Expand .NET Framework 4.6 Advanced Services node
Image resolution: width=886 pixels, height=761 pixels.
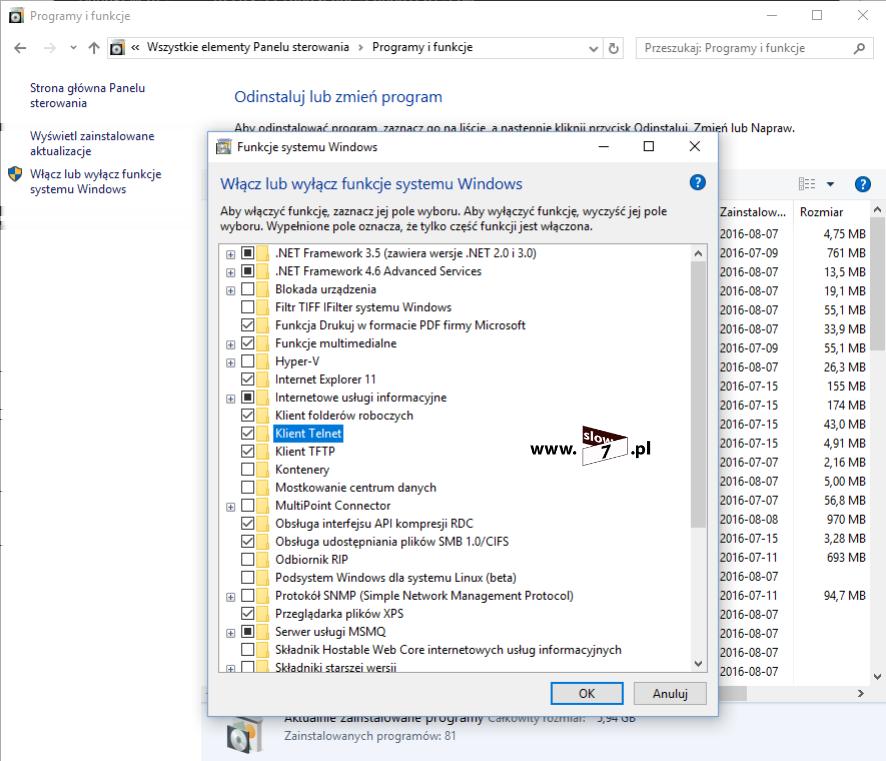point(231,272)
